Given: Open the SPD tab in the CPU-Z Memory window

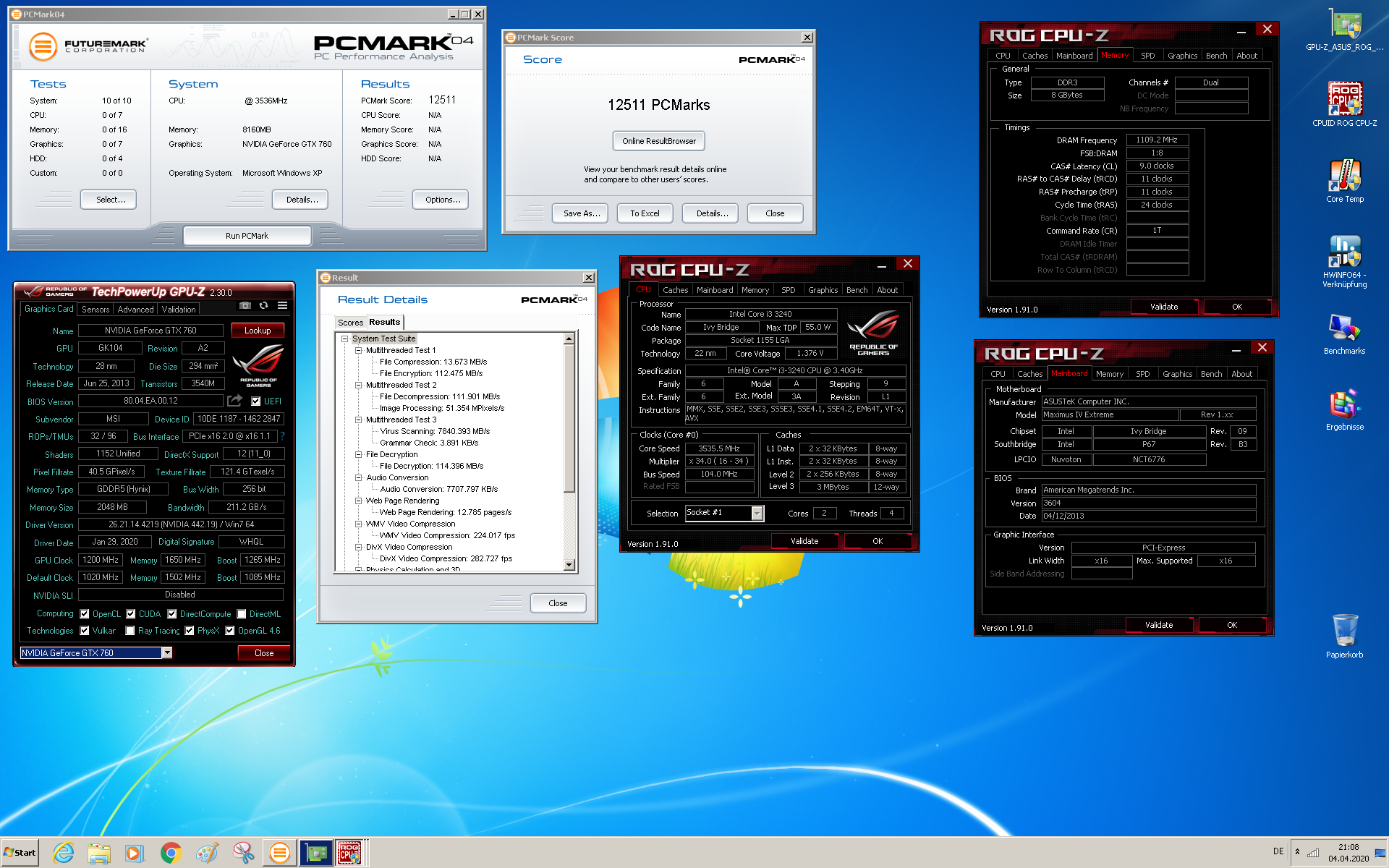Looking at the screenshot, I should point(1147,56).
